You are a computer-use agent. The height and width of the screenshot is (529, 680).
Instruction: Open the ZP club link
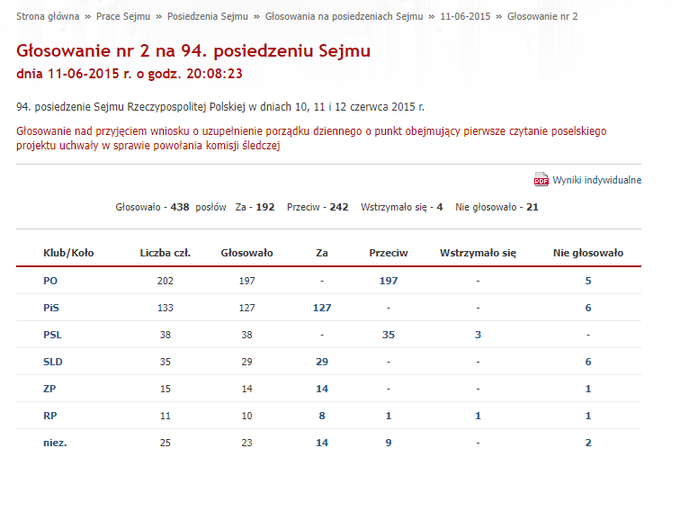point(49,389)
